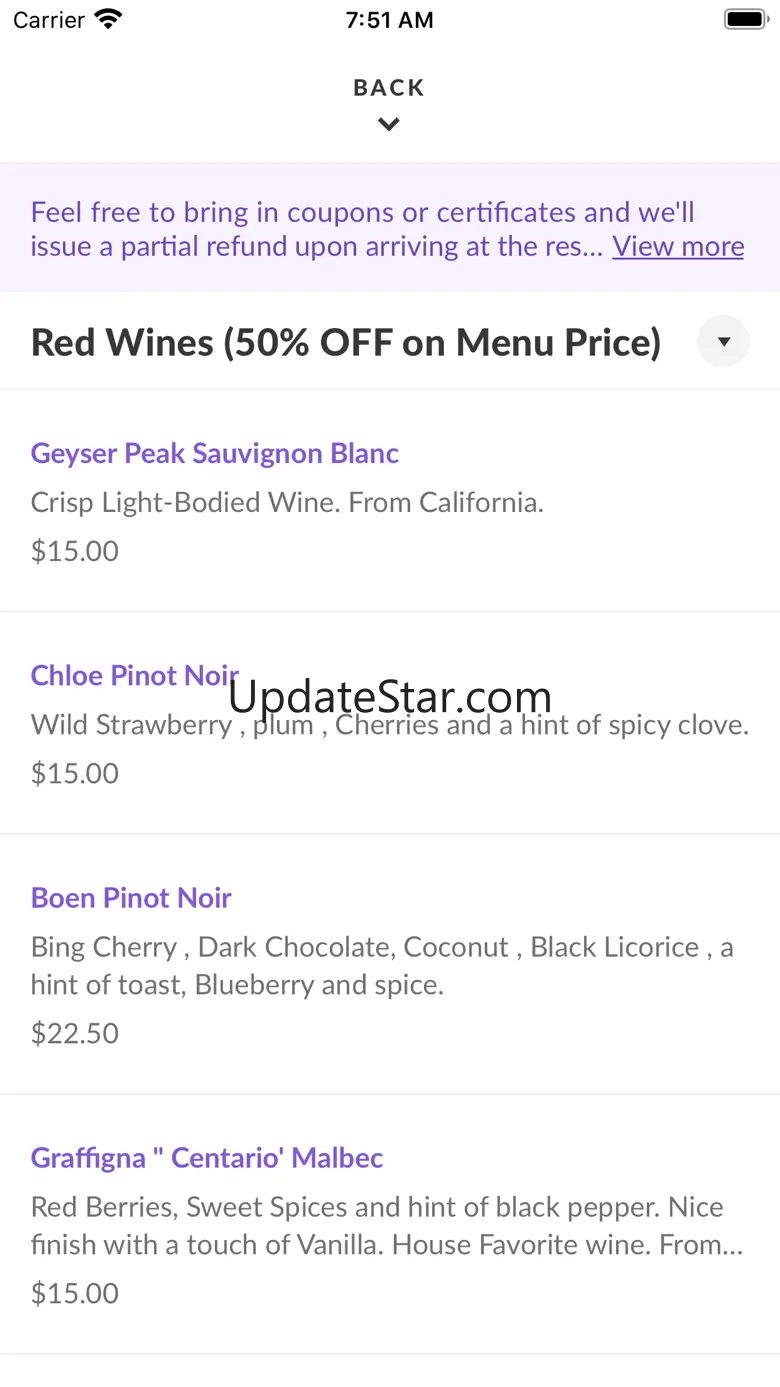The image size is (780, 1387).
Task: Tap the $15.00 price under Geyser Peak
Action: tap(75, 551)
